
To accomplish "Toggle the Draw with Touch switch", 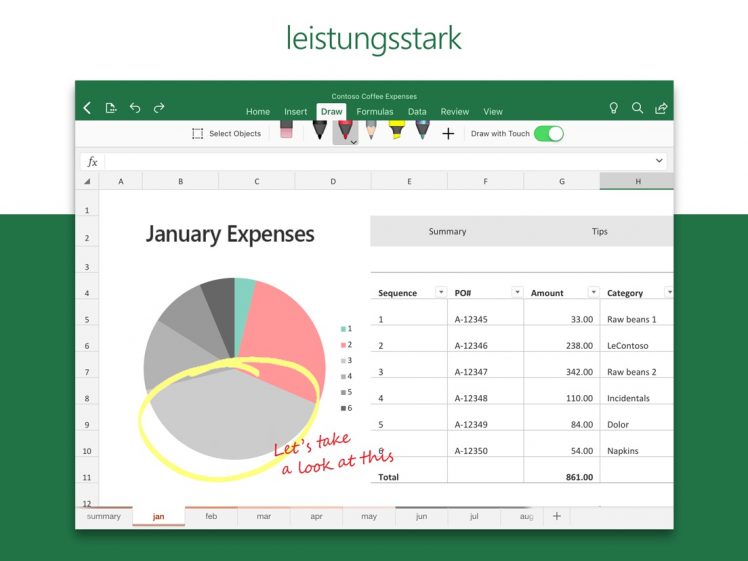I will (548, 133).
